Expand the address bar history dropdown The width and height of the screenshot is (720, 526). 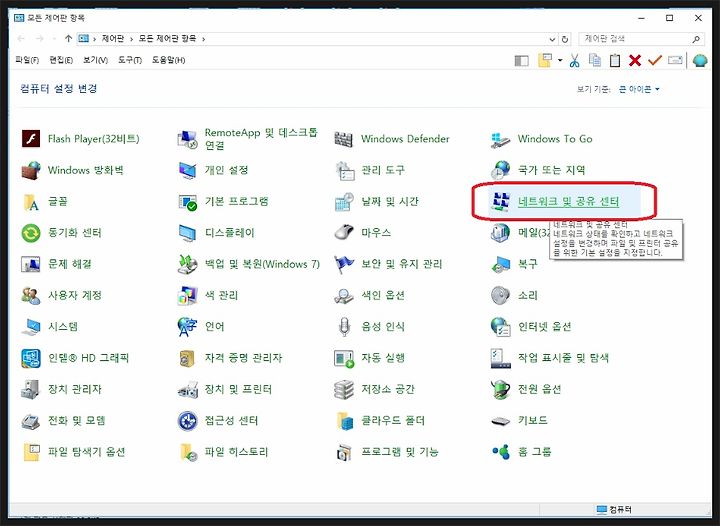coord(552,39)
